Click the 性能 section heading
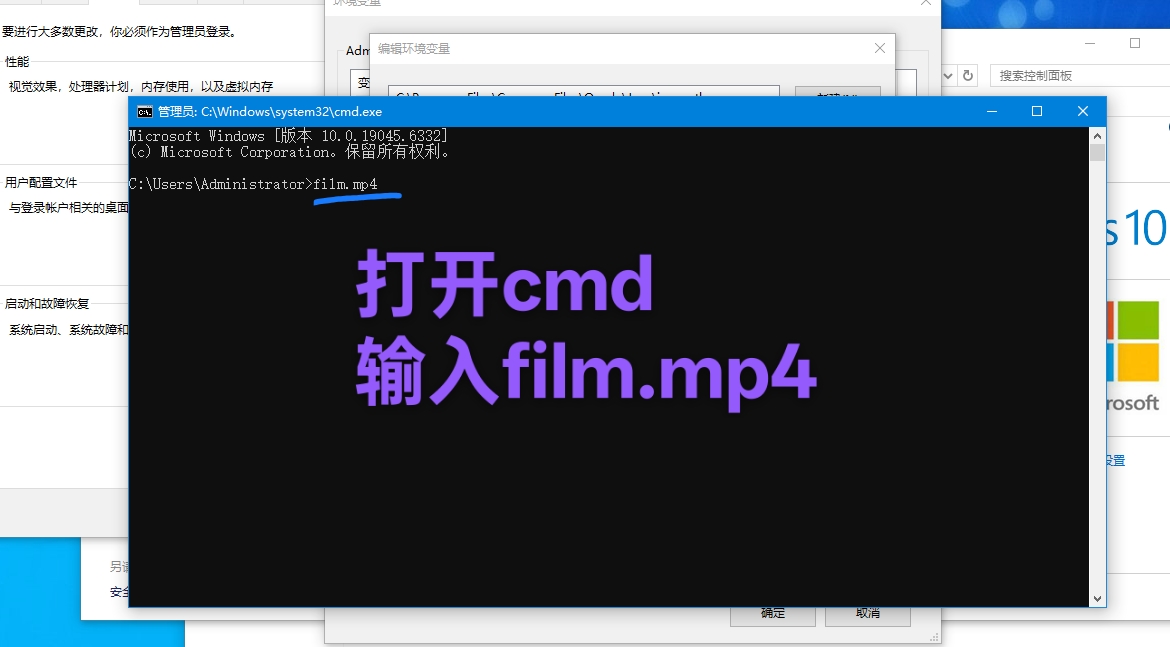The width and height of the screenshot is (1170, 647). (x=17, y=62)
